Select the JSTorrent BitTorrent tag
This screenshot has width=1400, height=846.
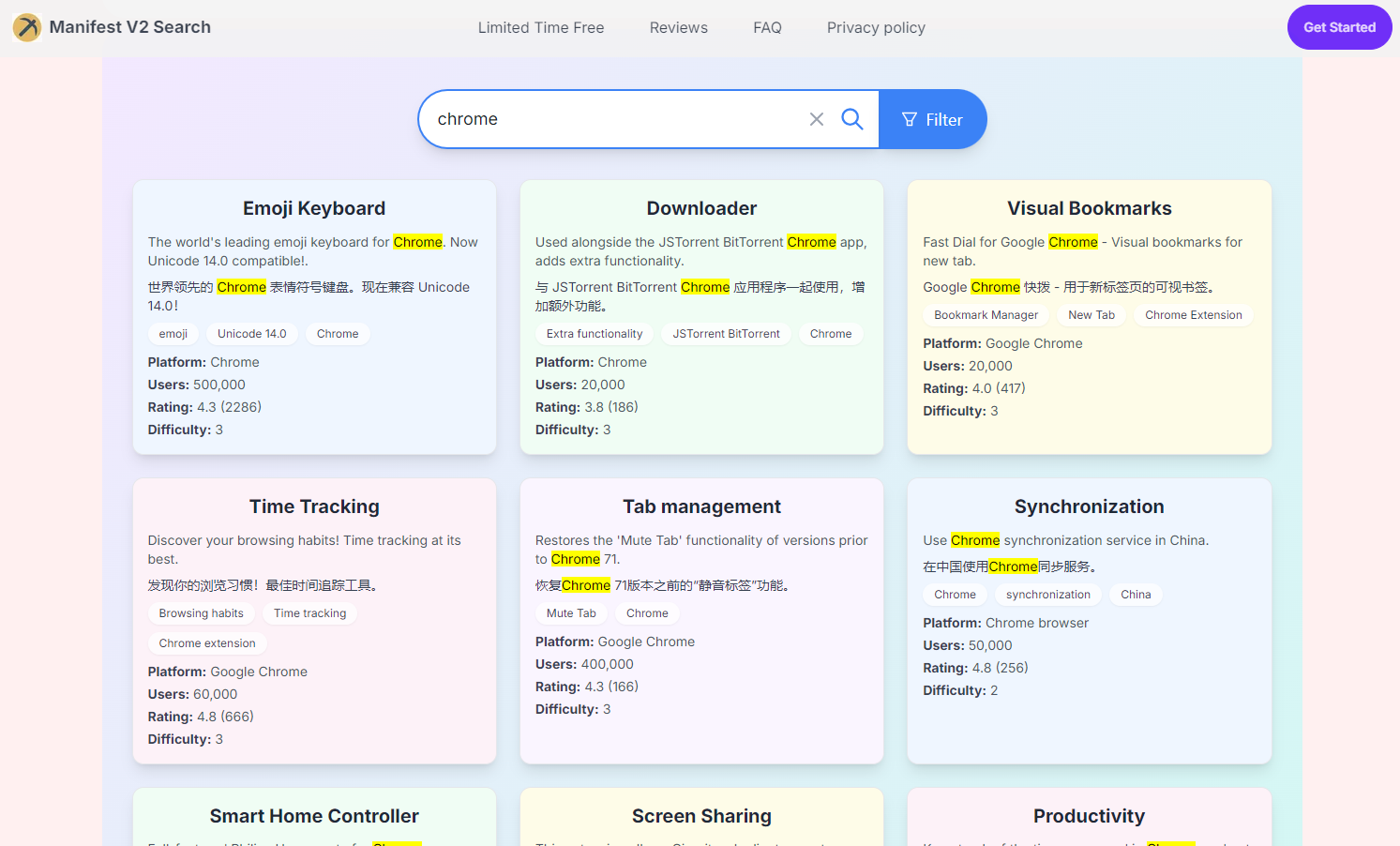point(727,334)
